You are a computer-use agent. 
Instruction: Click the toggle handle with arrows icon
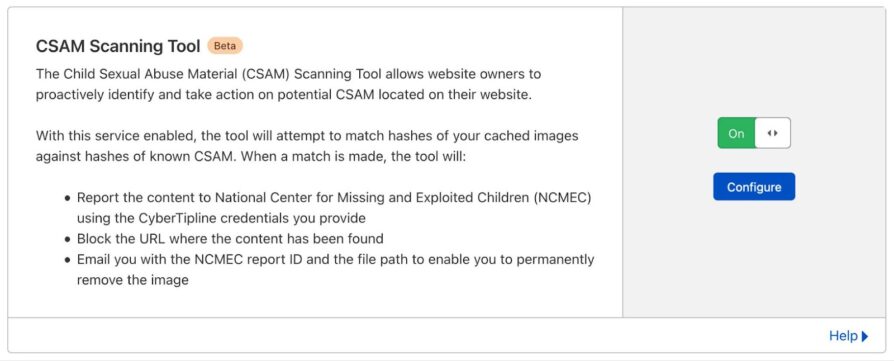pos(773,133)
